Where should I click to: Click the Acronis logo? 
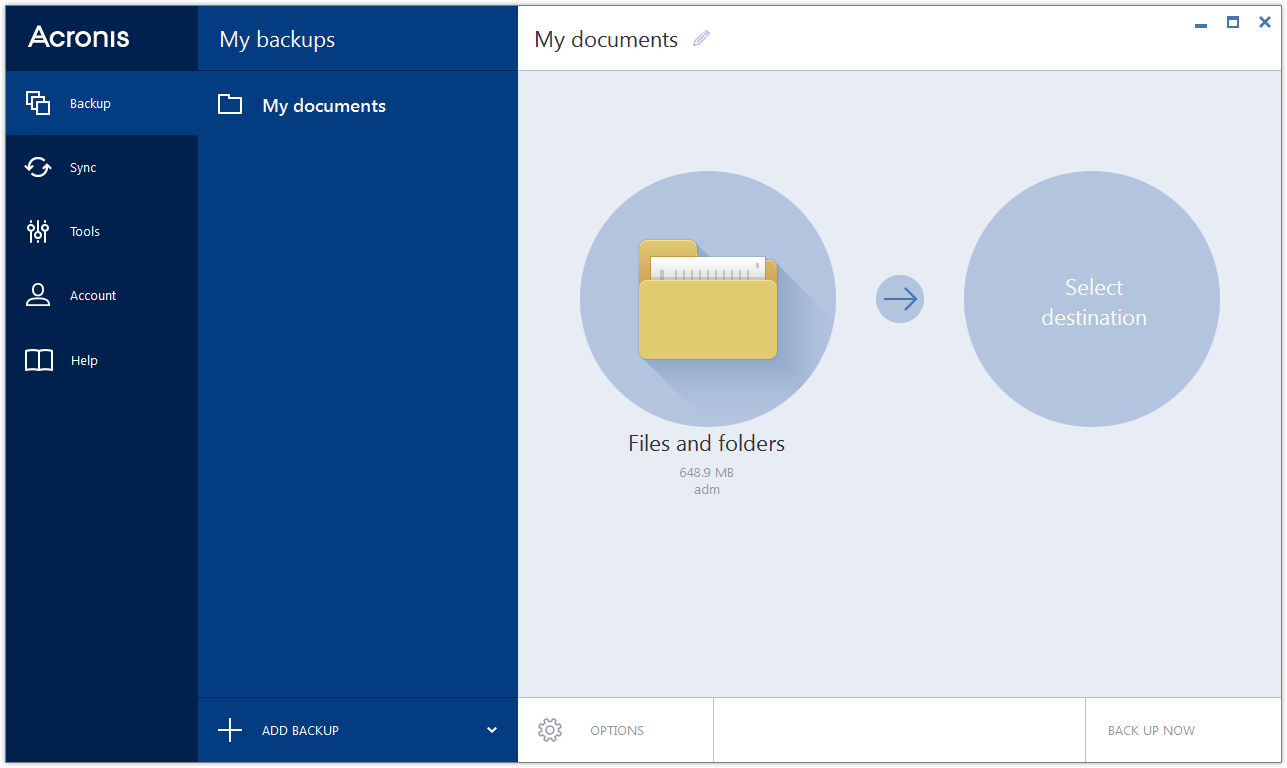click(79, 37)
